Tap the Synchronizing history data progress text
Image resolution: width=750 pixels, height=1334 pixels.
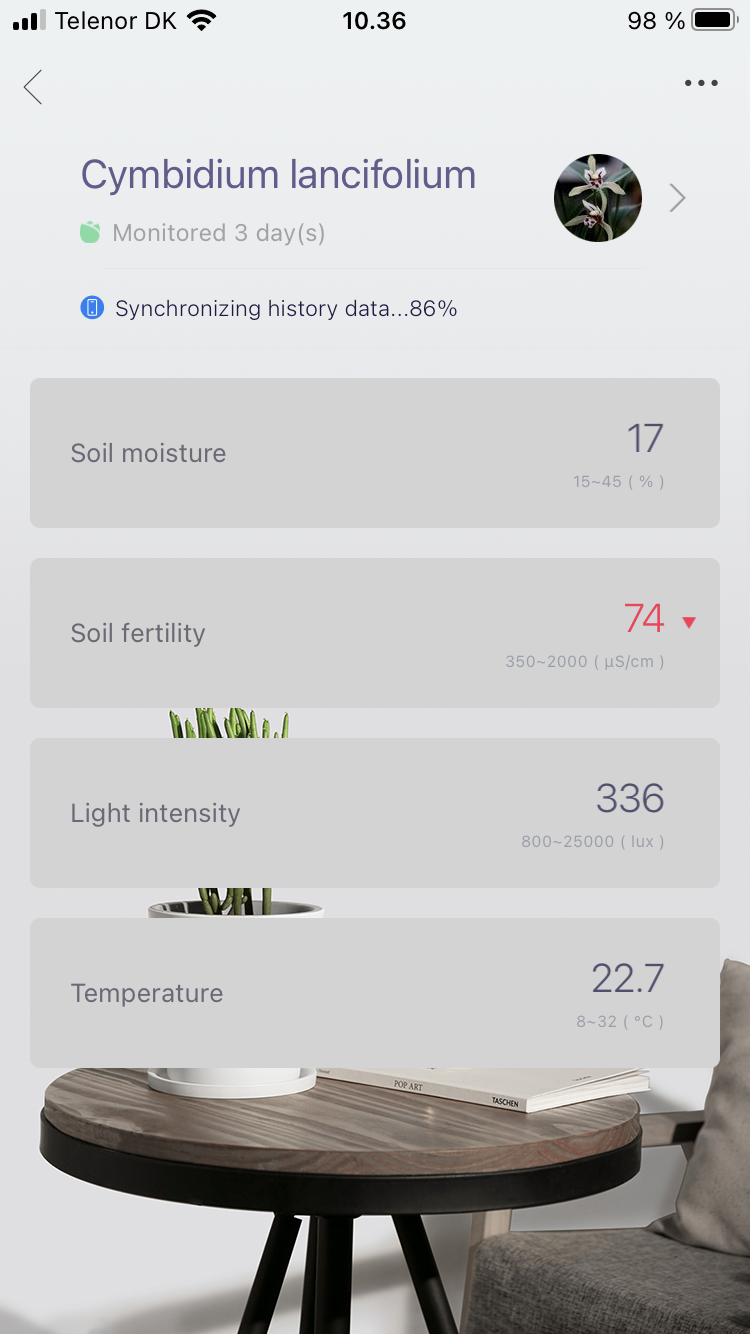click(286, 309)
